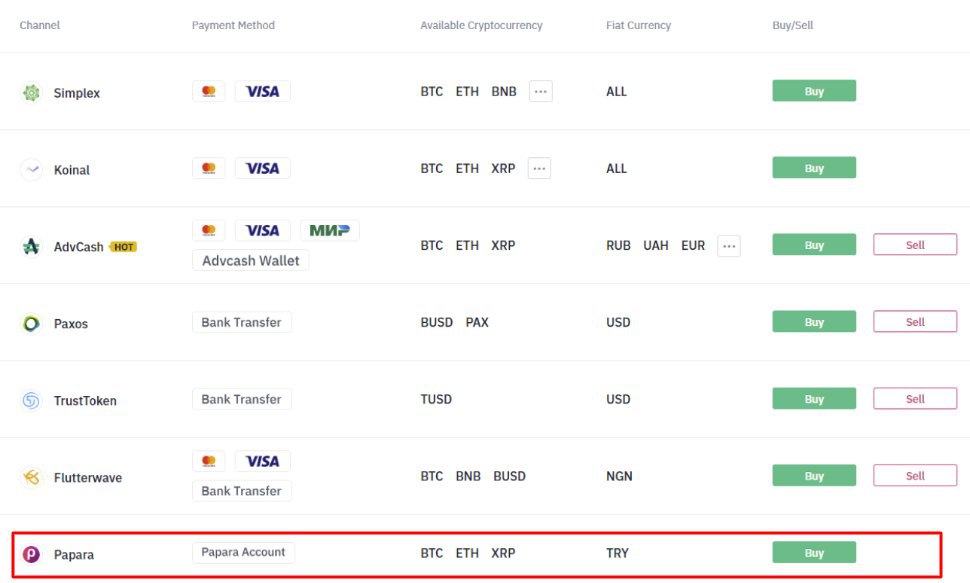Click the Buy button for Papara
970x583 pixels.
click(814, 553)
